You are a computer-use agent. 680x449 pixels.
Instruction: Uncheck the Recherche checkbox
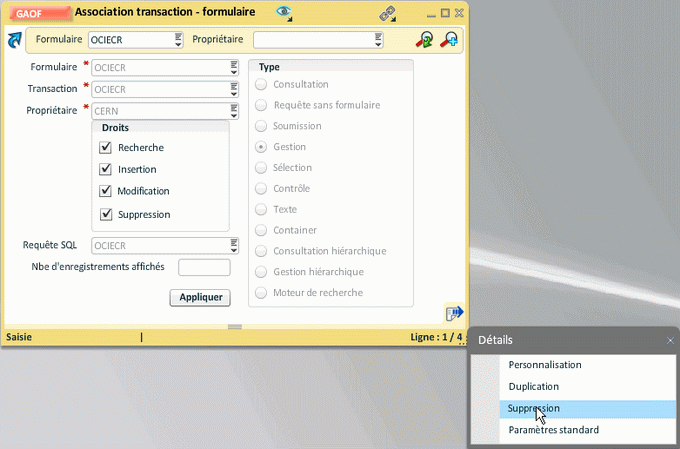(x=105, y=147)
